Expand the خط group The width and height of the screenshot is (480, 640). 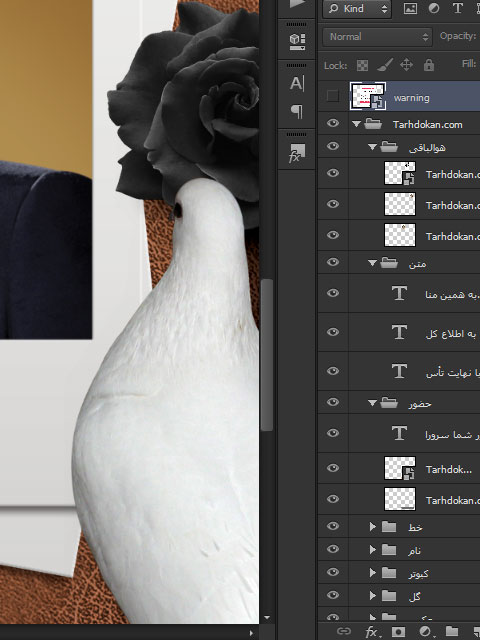point(372,527)
